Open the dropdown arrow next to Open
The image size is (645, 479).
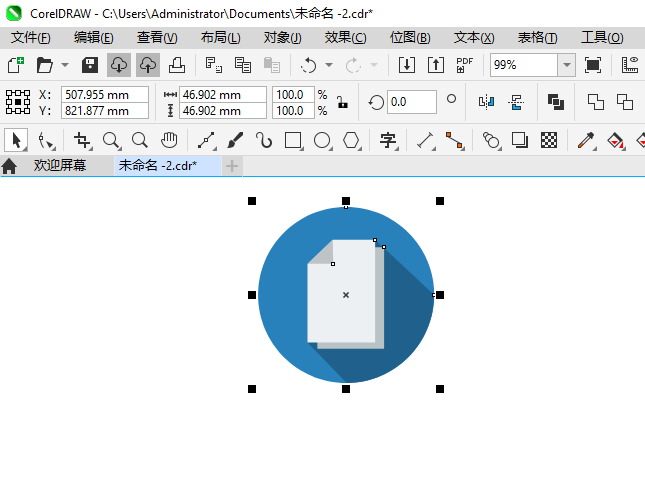pos(65,65)
